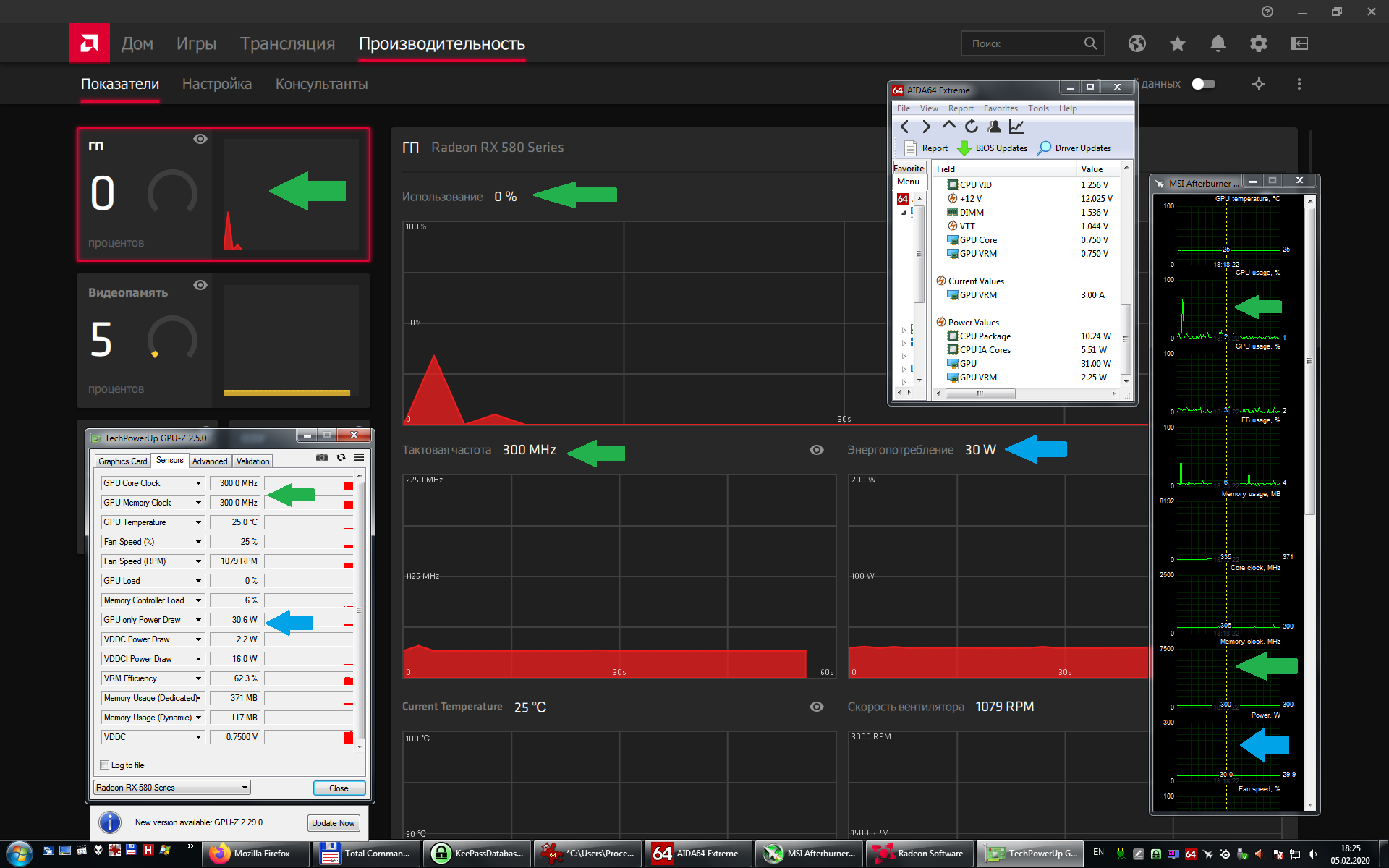Viewport: 1389px width, 868px height.
Task: Expand GPU Core Clock sensor dropdown
Action: click(x=198, y=483)
